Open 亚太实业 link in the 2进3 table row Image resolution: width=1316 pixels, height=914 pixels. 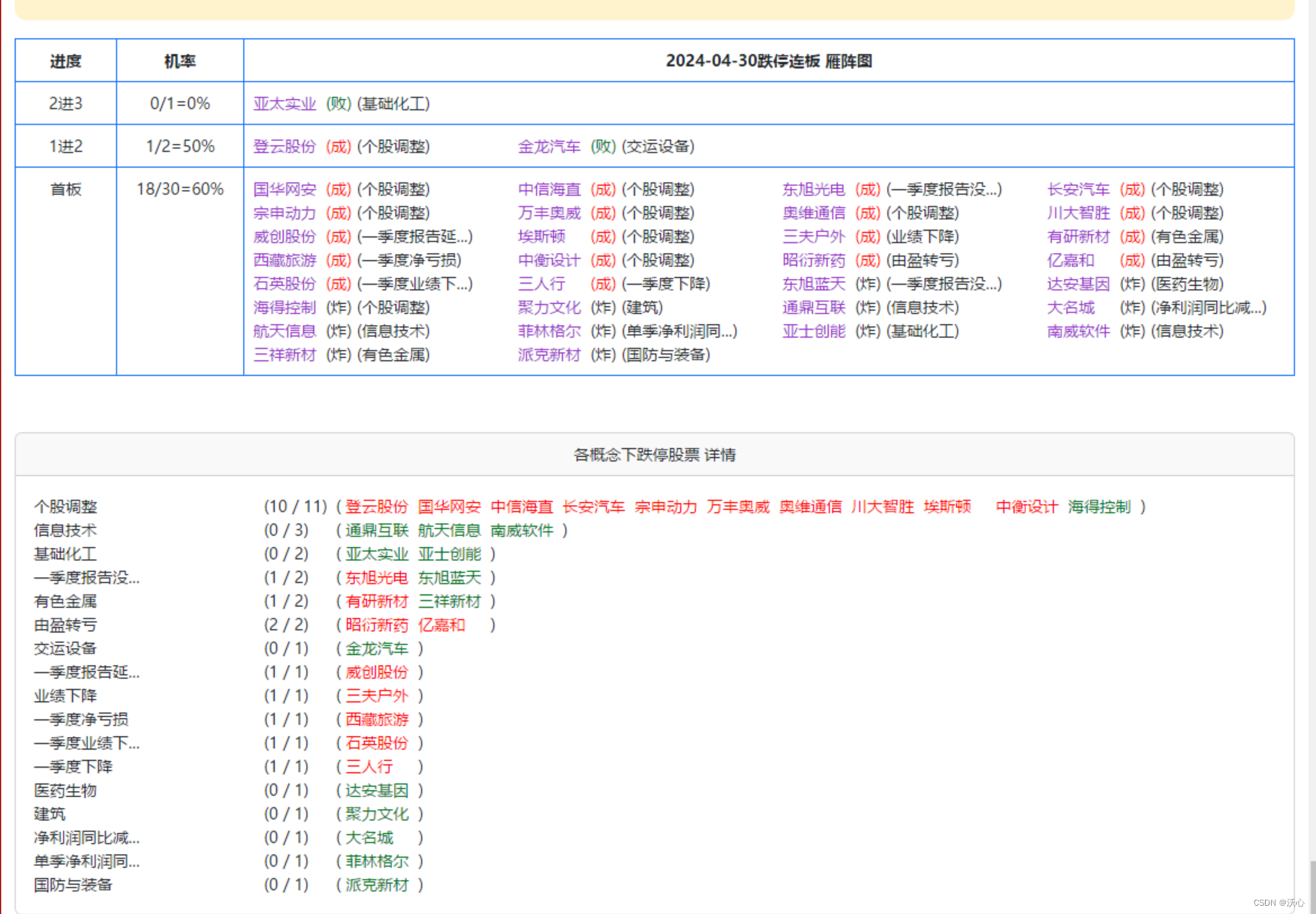tap(285, 104)
